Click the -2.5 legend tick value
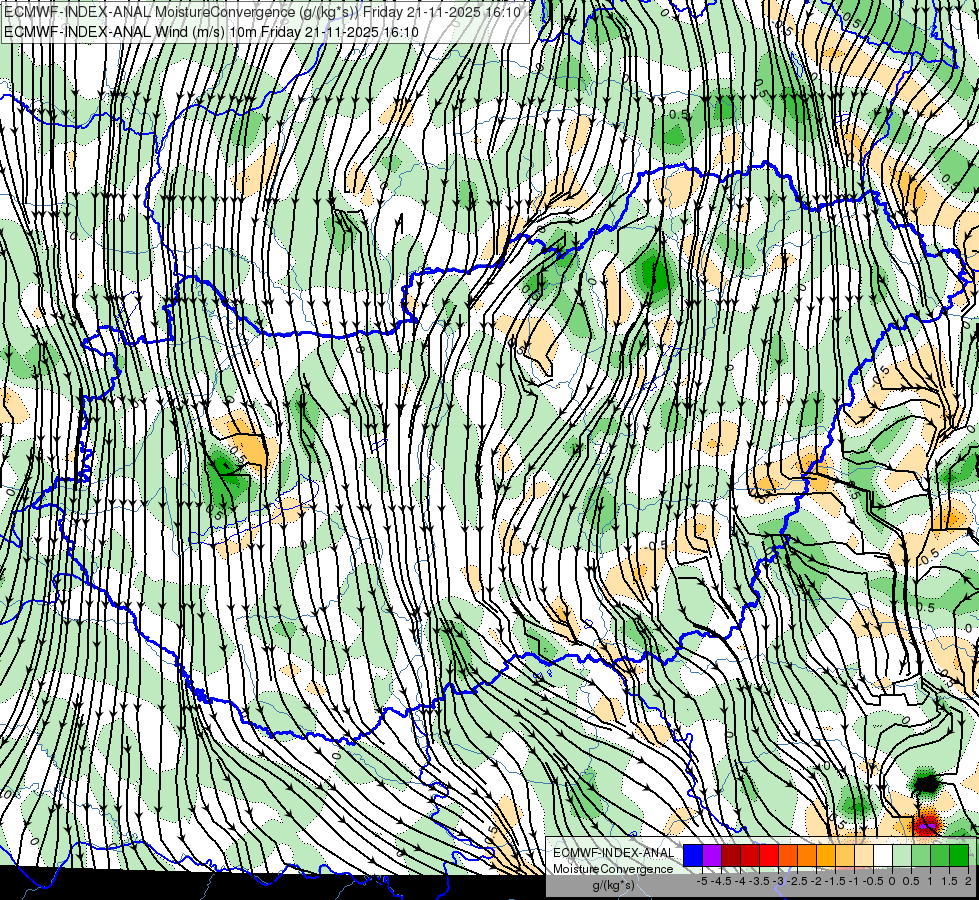Image resolution: width=979 pixels, height=900 pixels. (x=797, y=881)
